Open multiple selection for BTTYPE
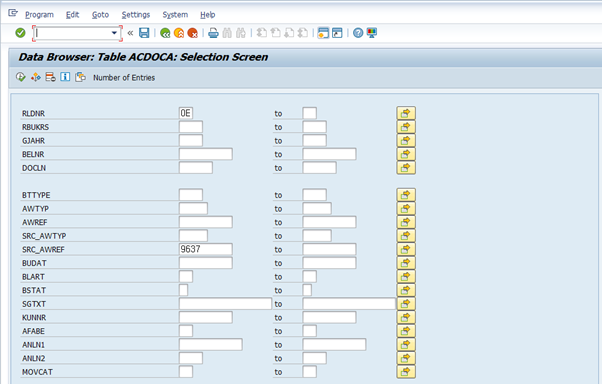The height and width of the screenshot is (384, 602). [x=406, y=195]
